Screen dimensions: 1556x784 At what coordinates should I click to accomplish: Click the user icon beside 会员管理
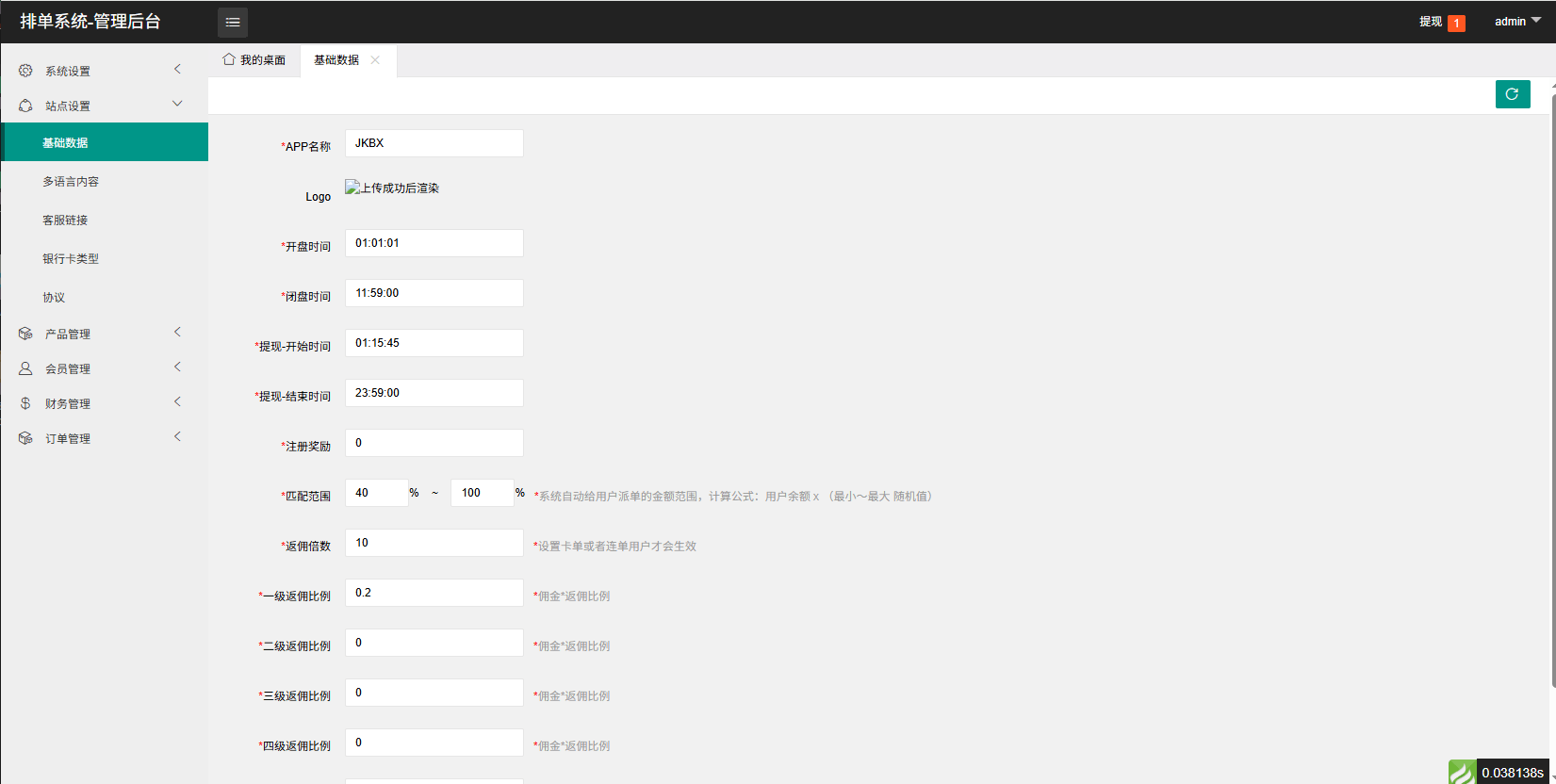point(25,368)
